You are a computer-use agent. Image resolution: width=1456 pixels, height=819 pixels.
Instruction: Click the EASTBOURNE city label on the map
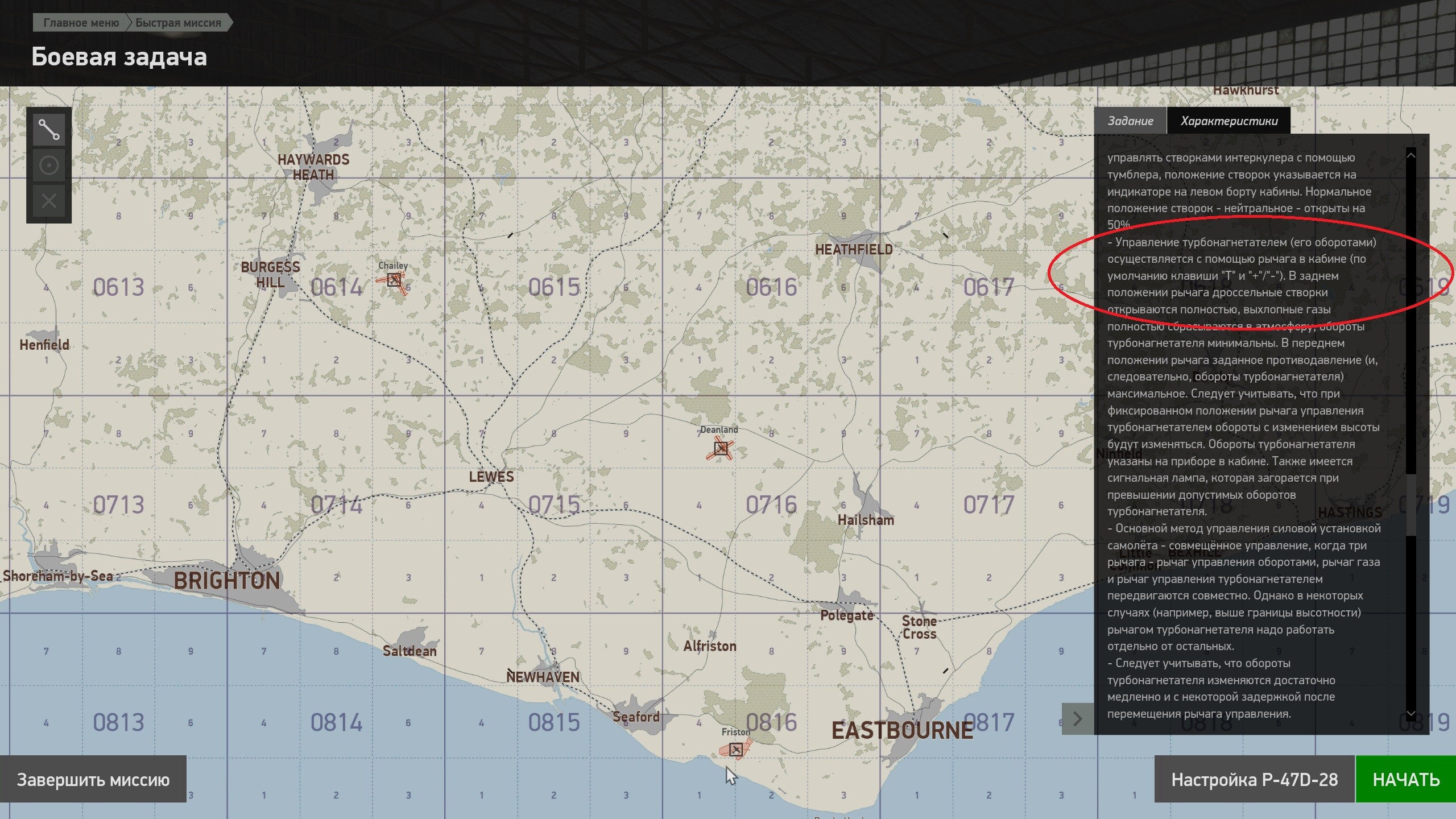click(x=903, y=730)
